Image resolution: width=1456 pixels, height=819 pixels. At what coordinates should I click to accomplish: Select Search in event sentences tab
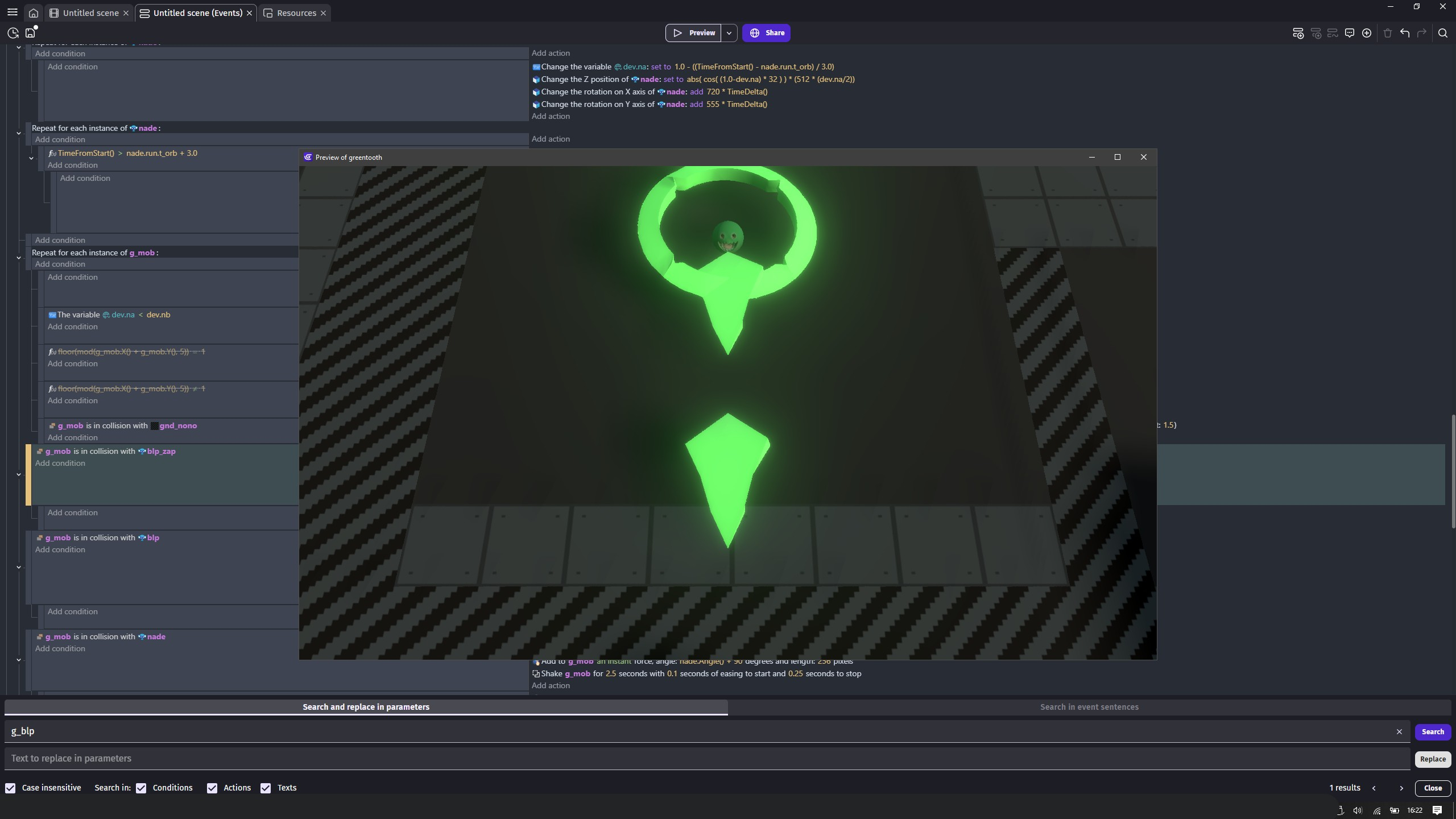1089,707
